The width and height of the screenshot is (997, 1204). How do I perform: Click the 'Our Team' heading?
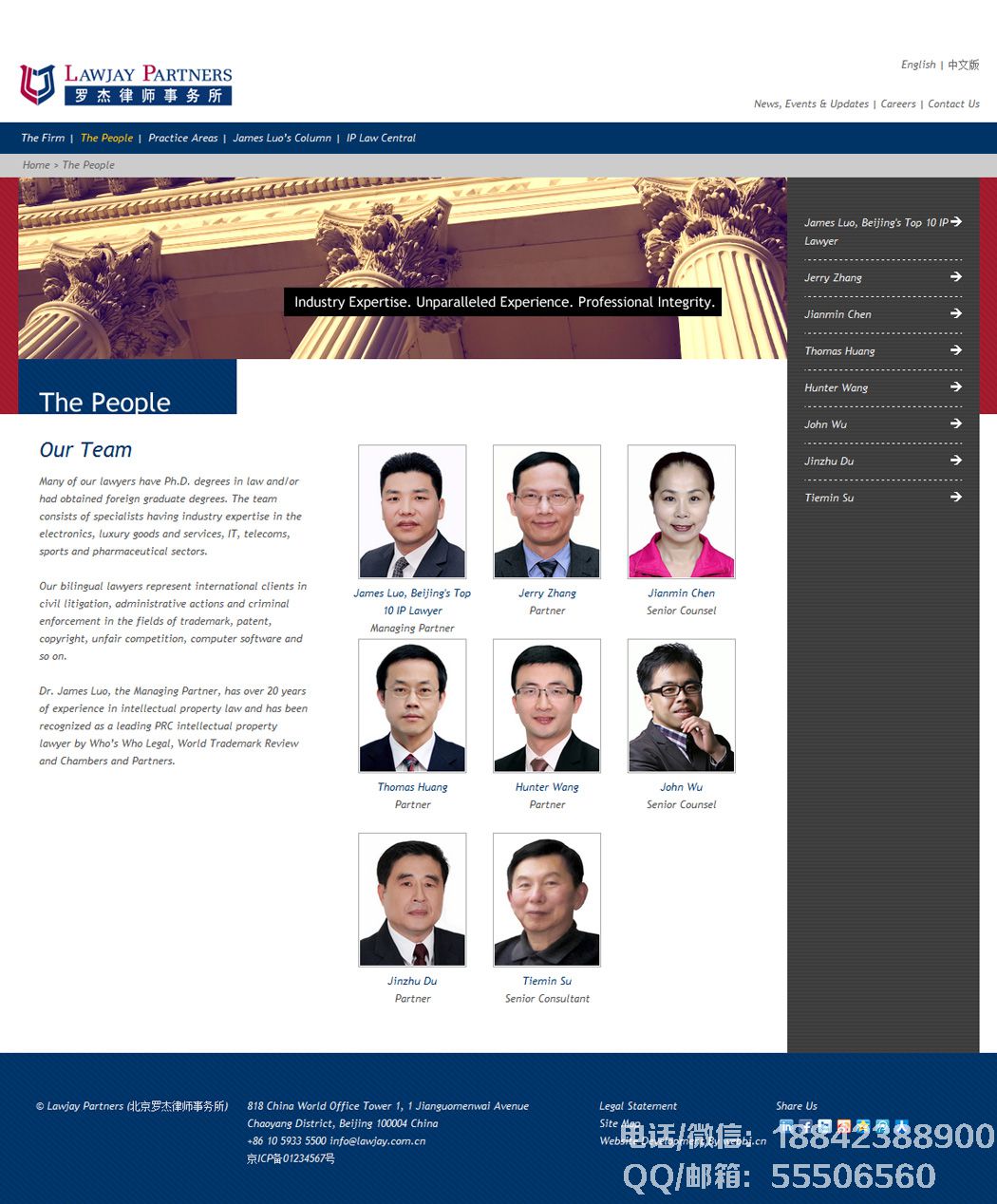(85, 450)
